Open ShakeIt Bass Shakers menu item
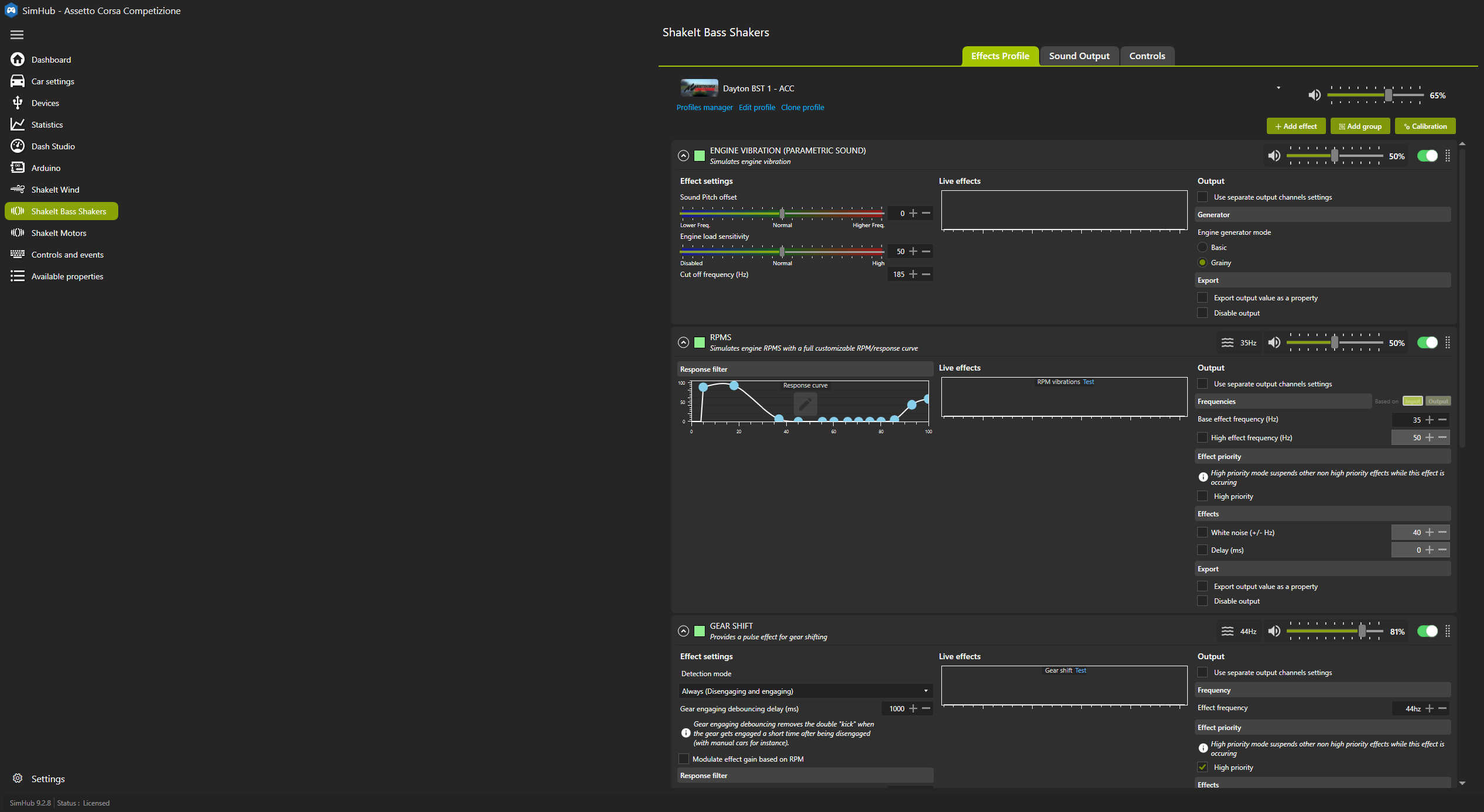This screenshot has height=812, width=1484. (61, 211)
